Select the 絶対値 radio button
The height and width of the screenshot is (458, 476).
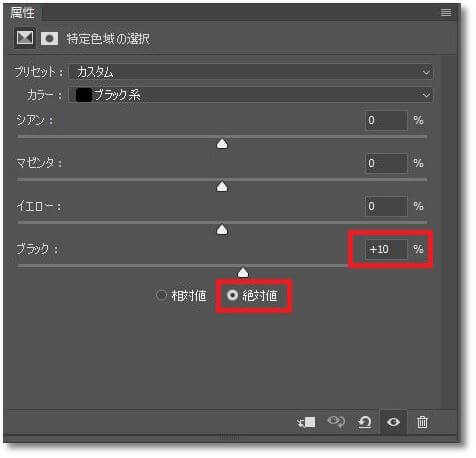point(232,295)
